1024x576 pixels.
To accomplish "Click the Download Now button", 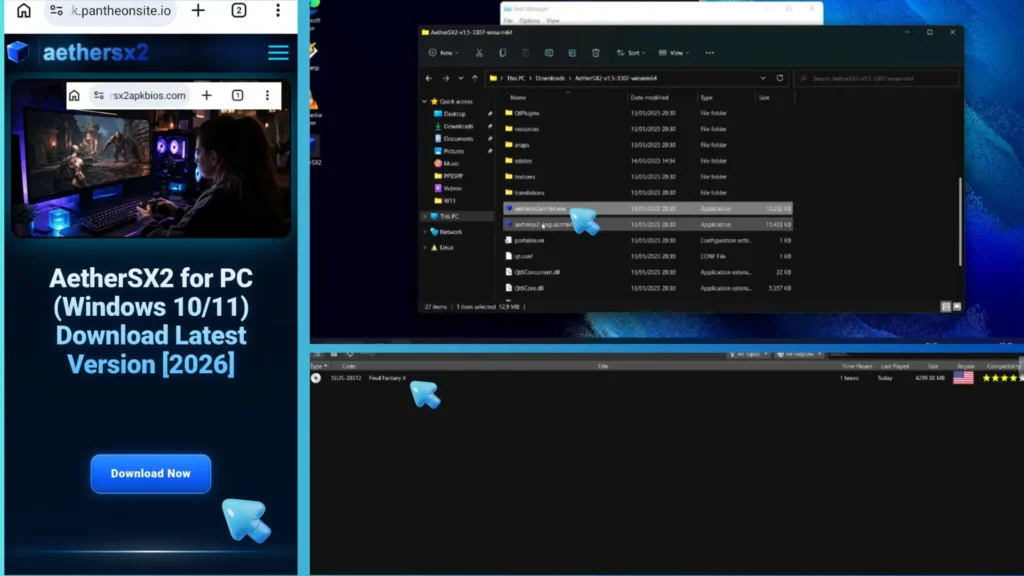I will (151, 473).
